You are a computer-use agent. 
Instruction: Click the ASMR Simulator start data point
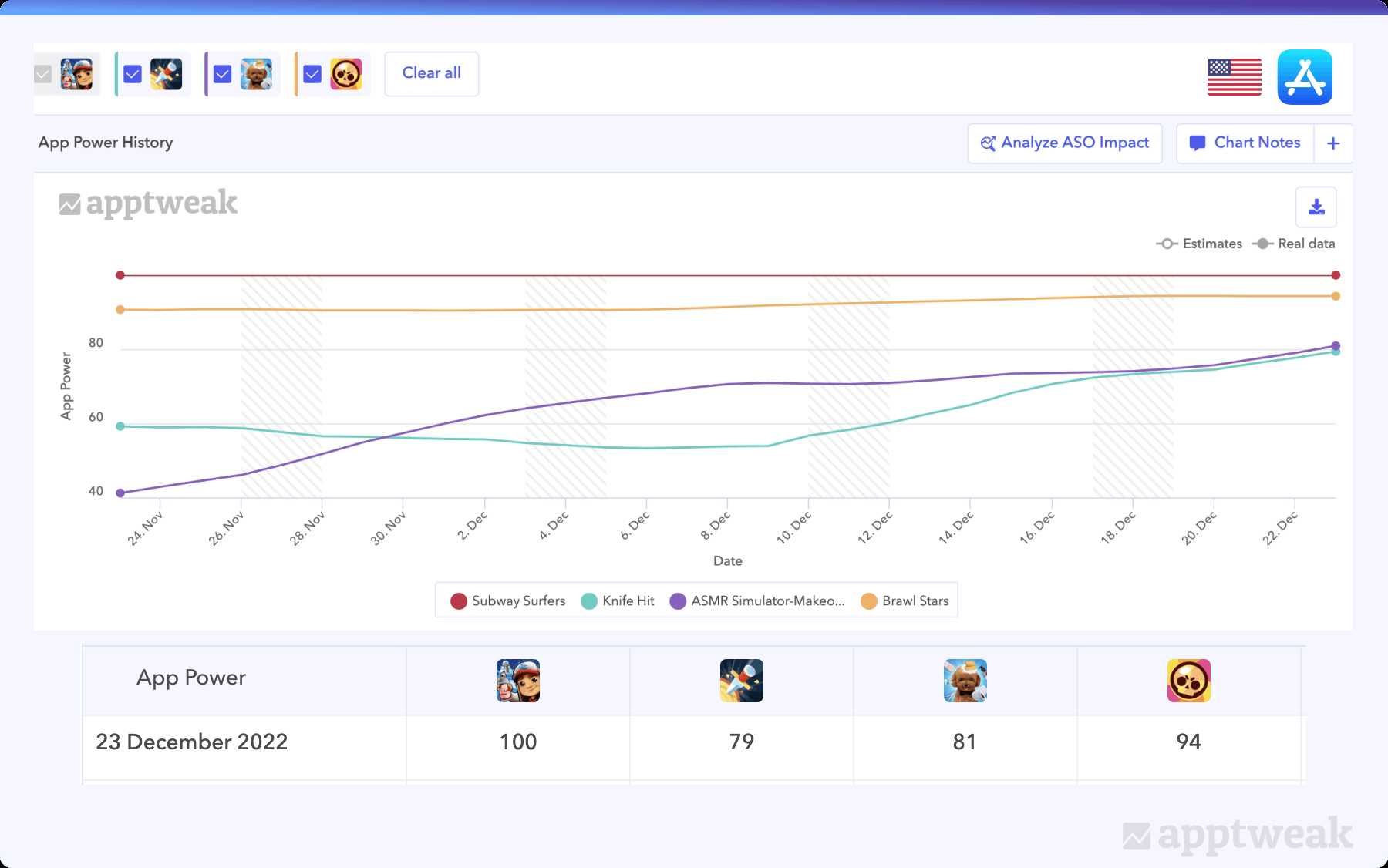coord(120,493)
